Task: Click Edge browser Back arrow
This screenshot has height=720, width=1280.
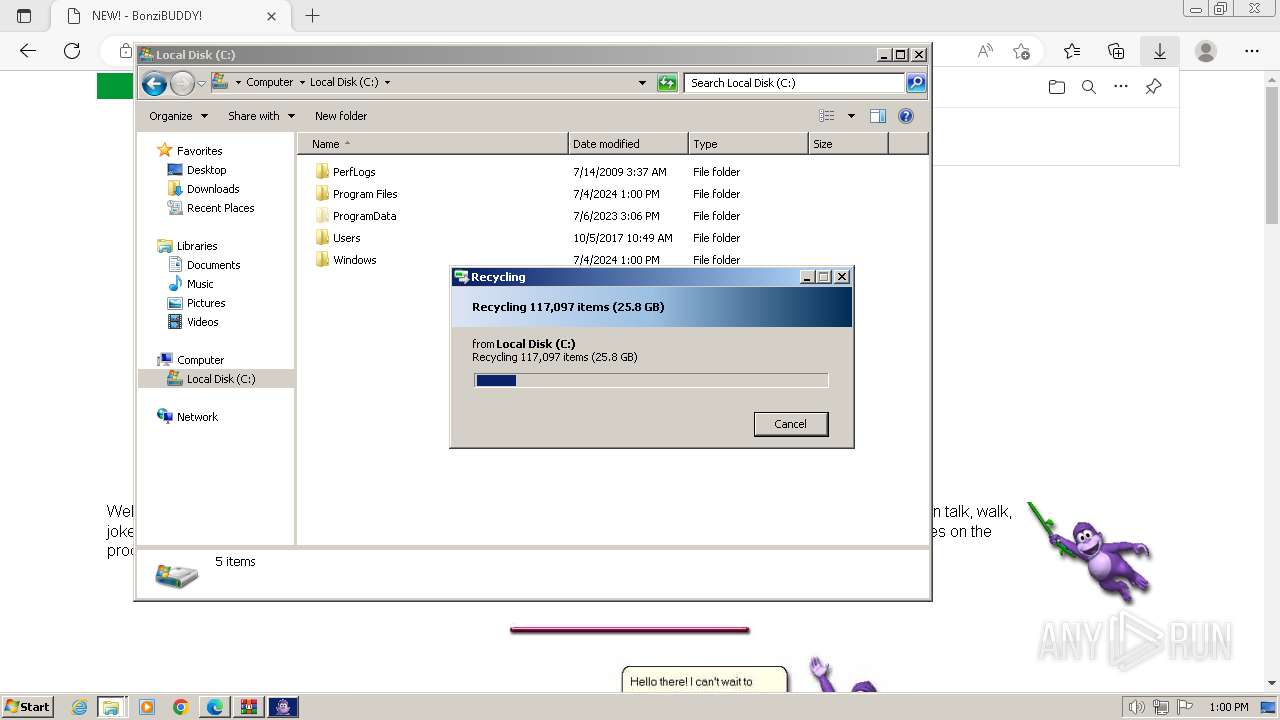Action: point(28,51)
